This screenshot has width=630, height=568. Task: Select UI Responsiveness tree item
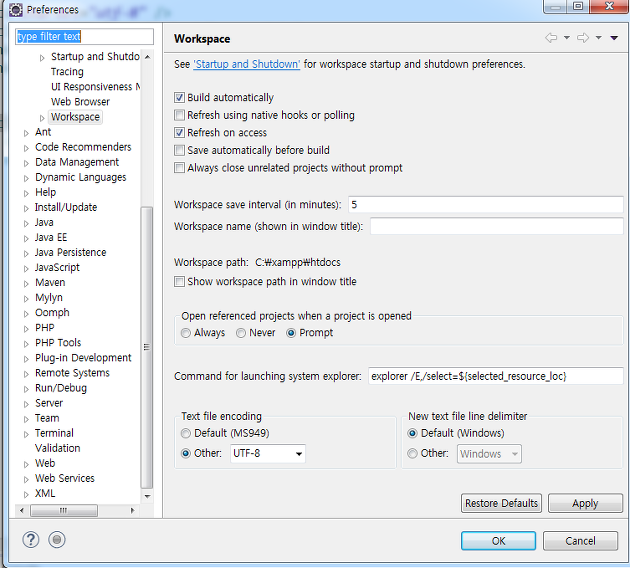click(x=96, y=87)
